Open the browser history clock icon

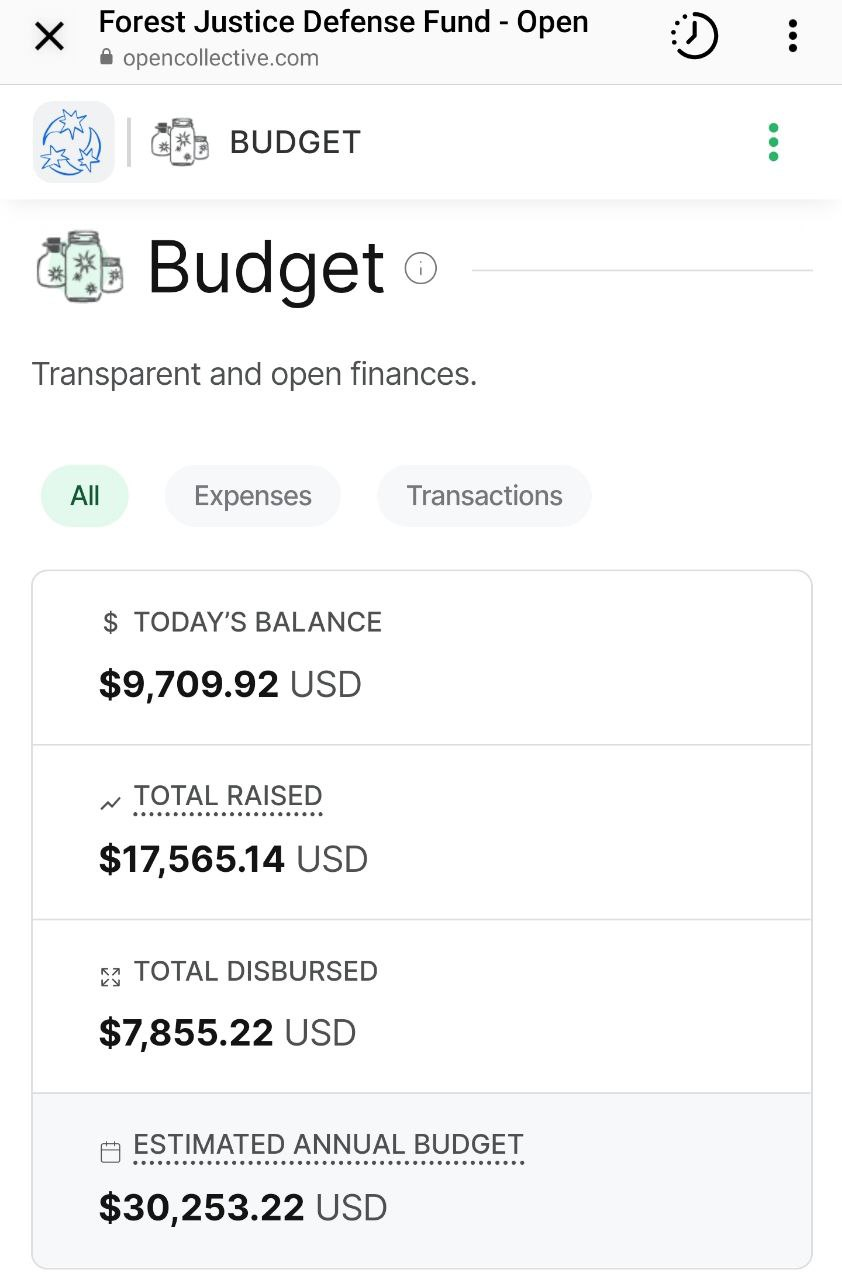(694, 38)
